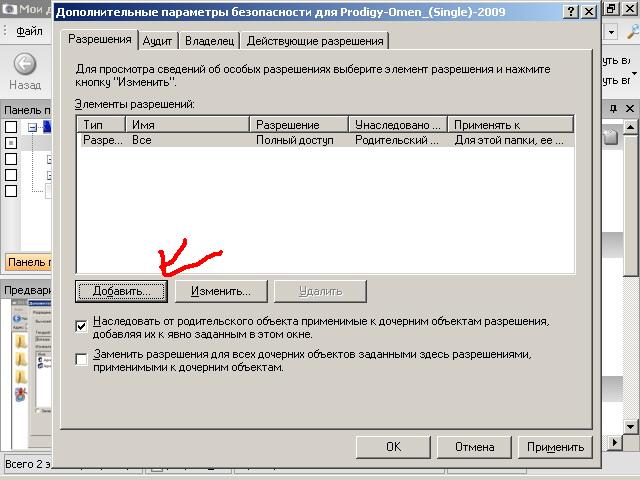The image size is (640, 480).
Task: Open the dropdown arrow beside the search icon
Action: coord(610,33)
